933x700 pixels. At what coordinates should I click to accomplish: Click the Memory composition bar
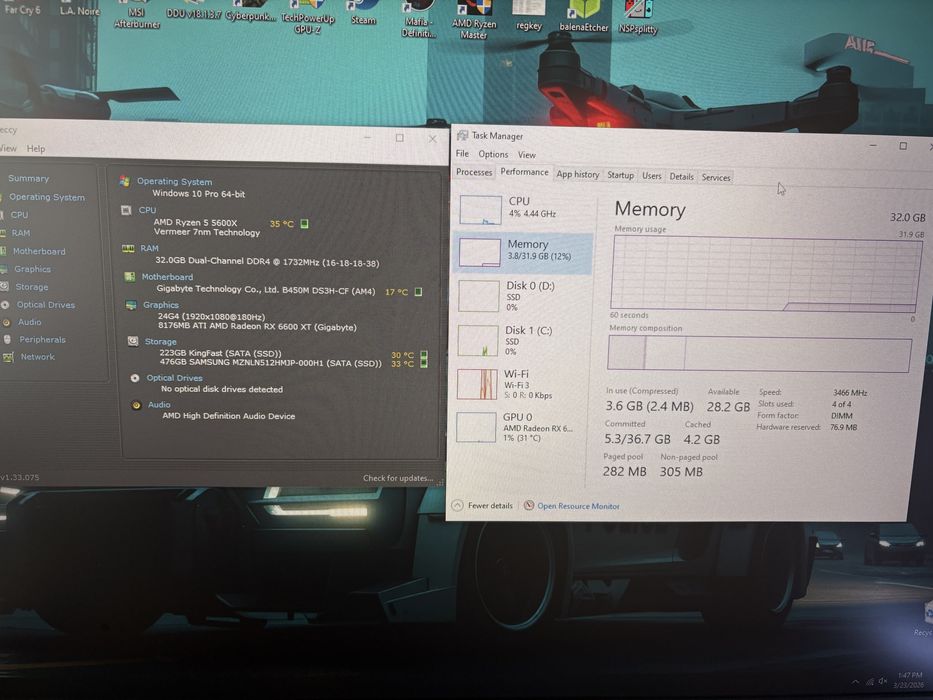coord(759,354)
